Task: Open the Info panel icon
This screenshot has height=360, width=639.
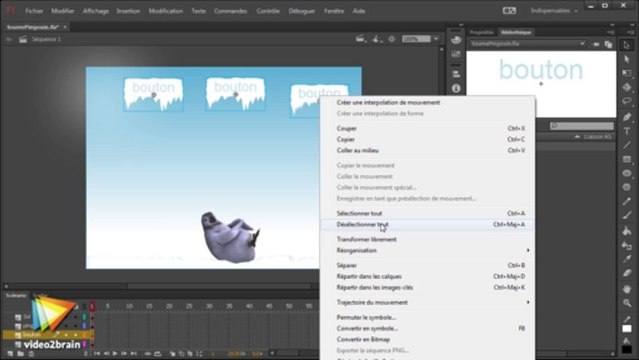Action: click(x=456, y=88)
